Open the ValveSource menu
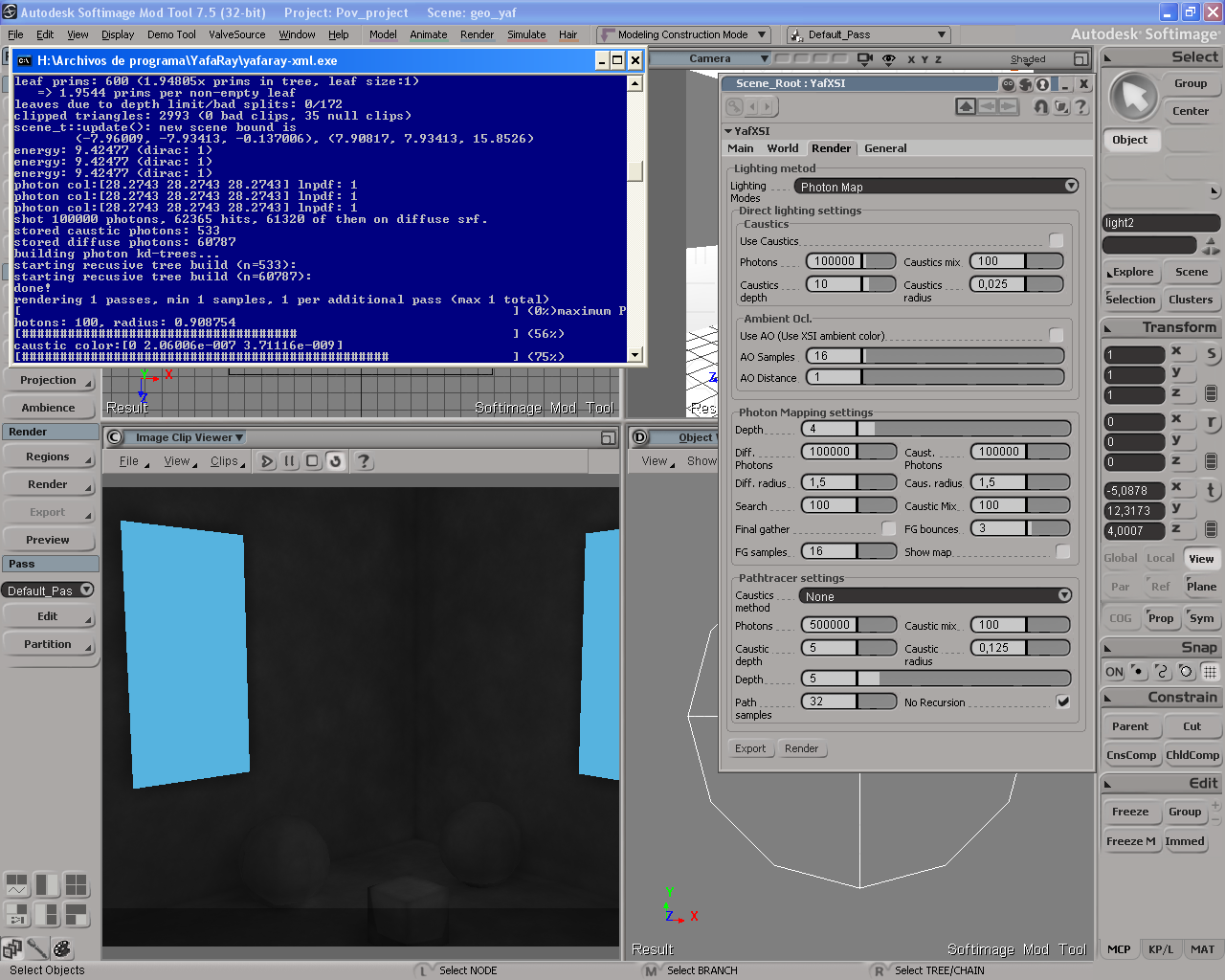1225x980 pixels. (x=237, y=34)
